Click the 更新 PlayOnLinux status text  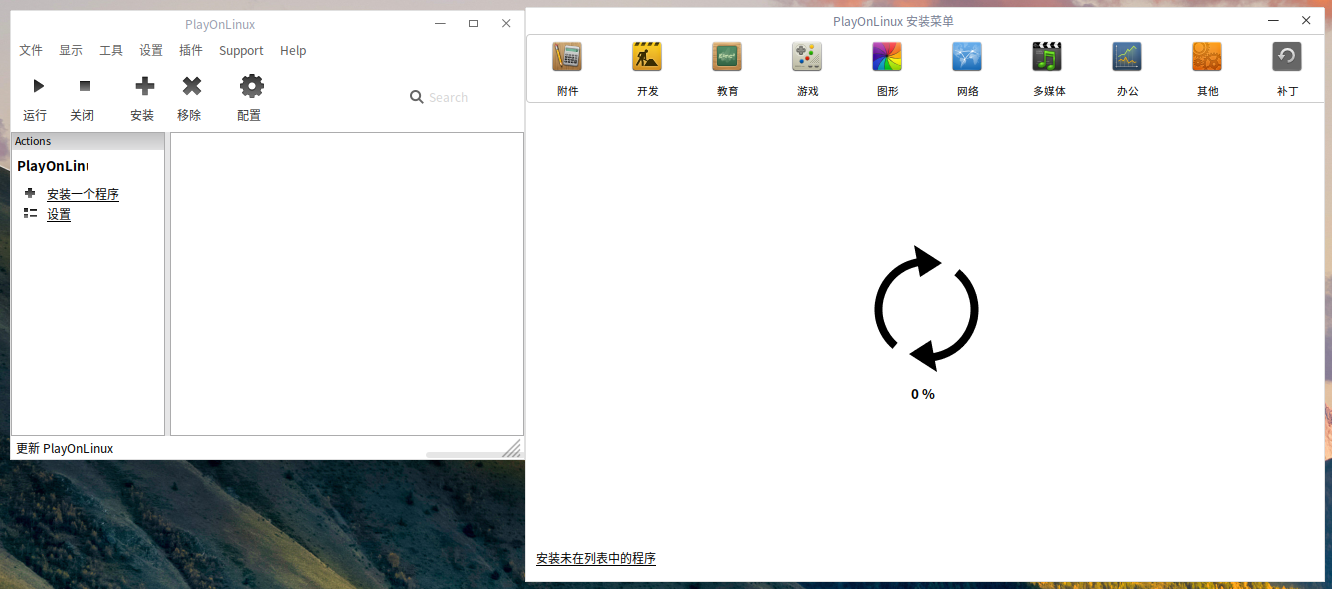coord(65,448)
